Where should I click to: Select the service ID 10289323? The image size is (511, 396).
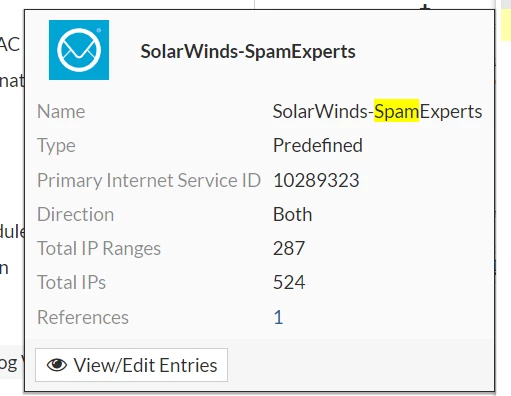click(316, 180)
